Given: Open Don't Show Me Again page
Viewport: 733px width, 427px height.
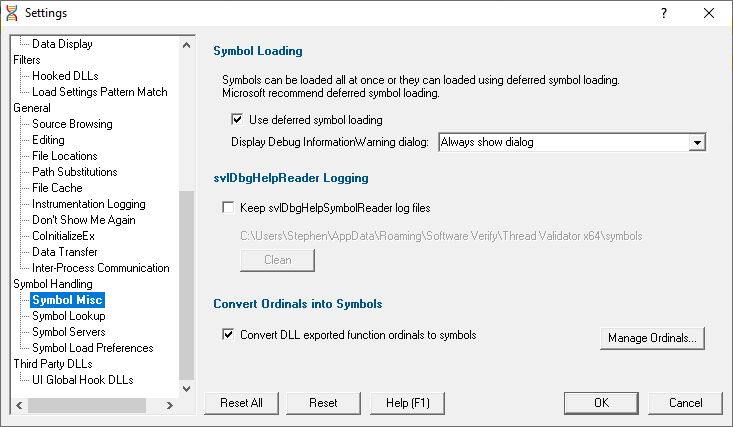Looking at the screenshot, I should [x=84, y=220].
